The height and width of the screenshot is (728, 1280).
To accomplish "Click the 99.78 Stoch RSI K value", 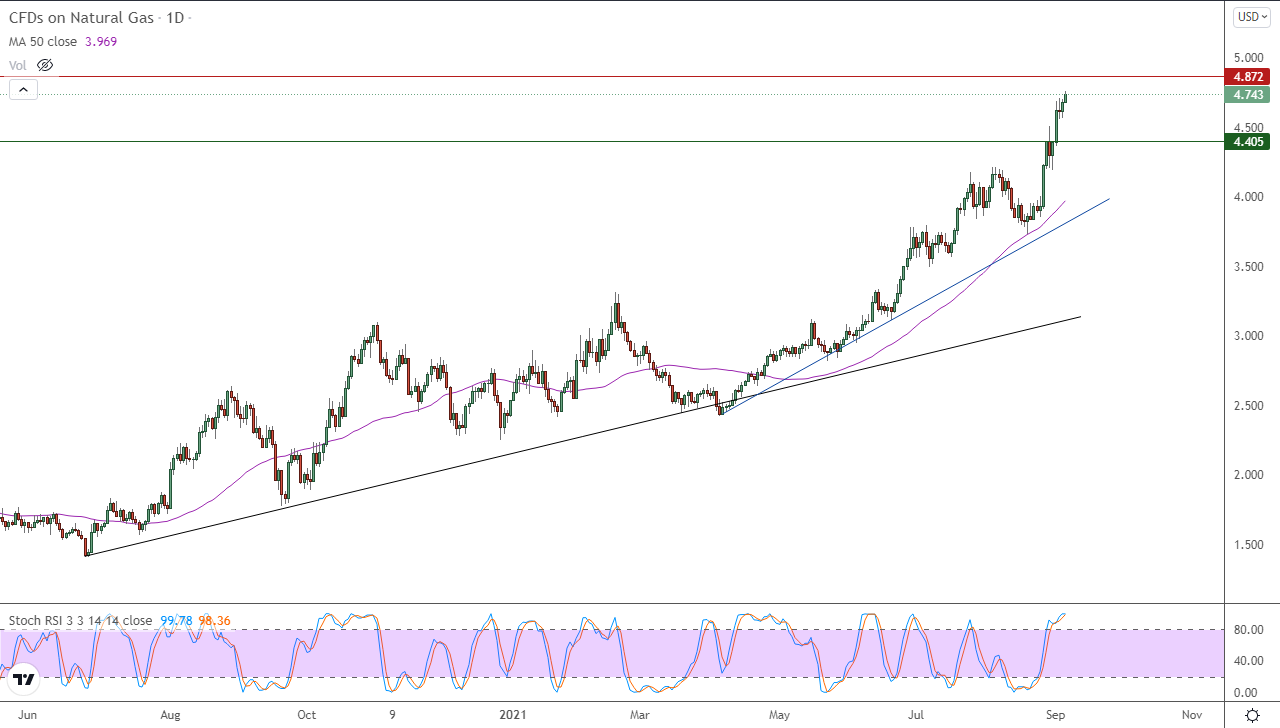I will (176, 620).
